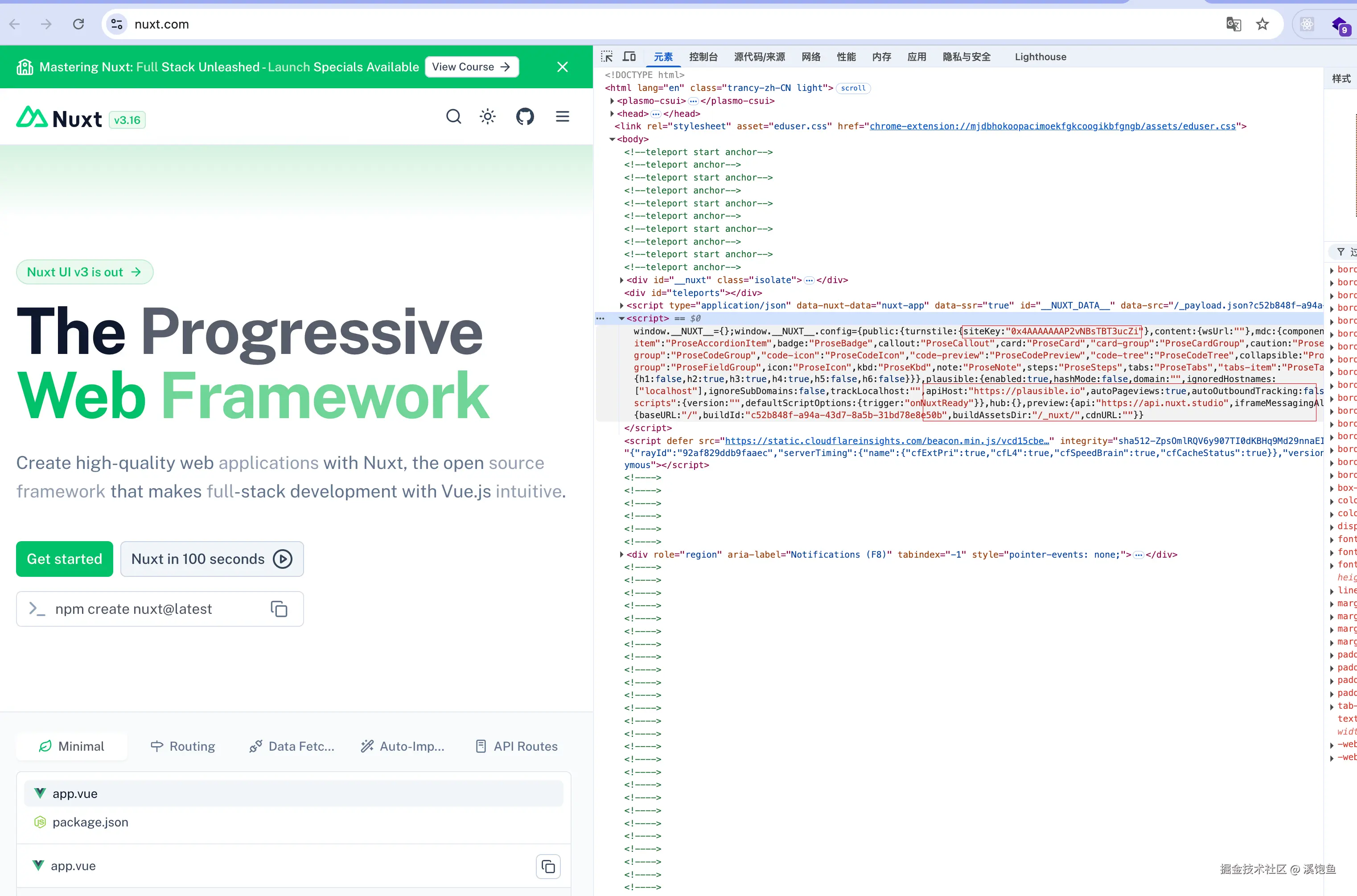Open the cloudflareinsights beacon.min.js link
This screenshot has width=1357, height=896.
pyautogui.click(x=887, y=440)
